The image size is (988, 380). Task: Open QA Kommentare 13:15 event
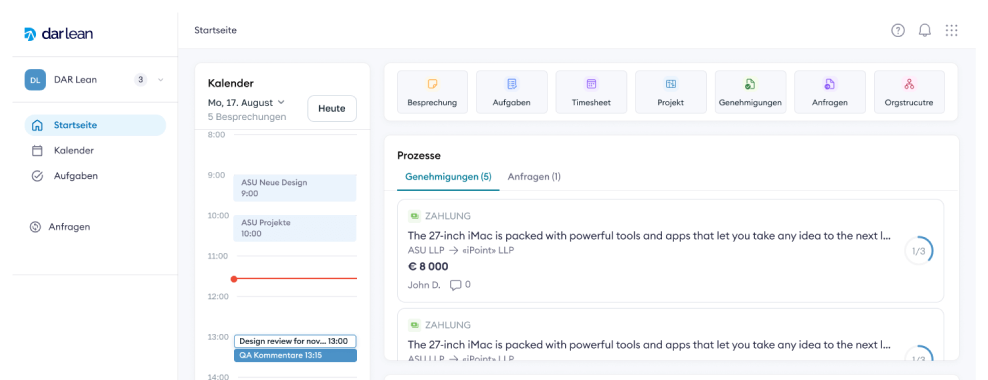tap(295, 355)
